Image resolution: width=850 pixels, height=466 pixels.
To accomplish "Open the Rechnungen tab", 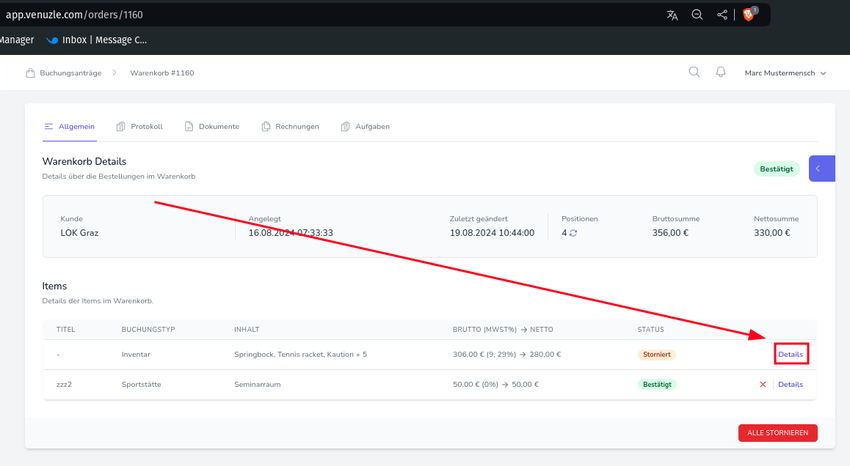I will [291, 126].
